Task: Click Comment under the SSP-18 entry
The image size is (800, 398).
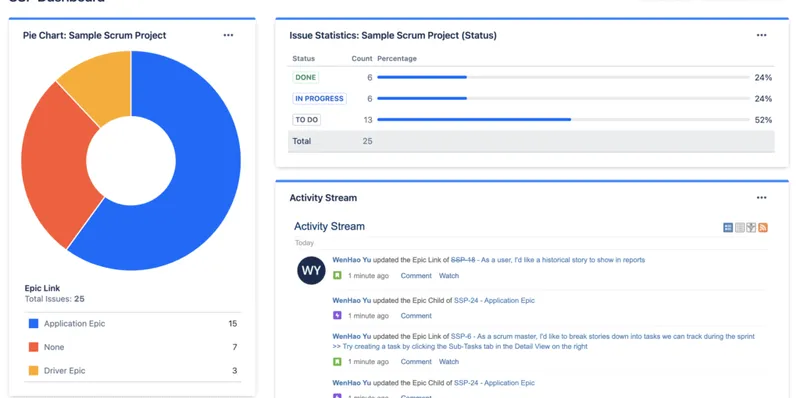Action: [x=416, y=276]
